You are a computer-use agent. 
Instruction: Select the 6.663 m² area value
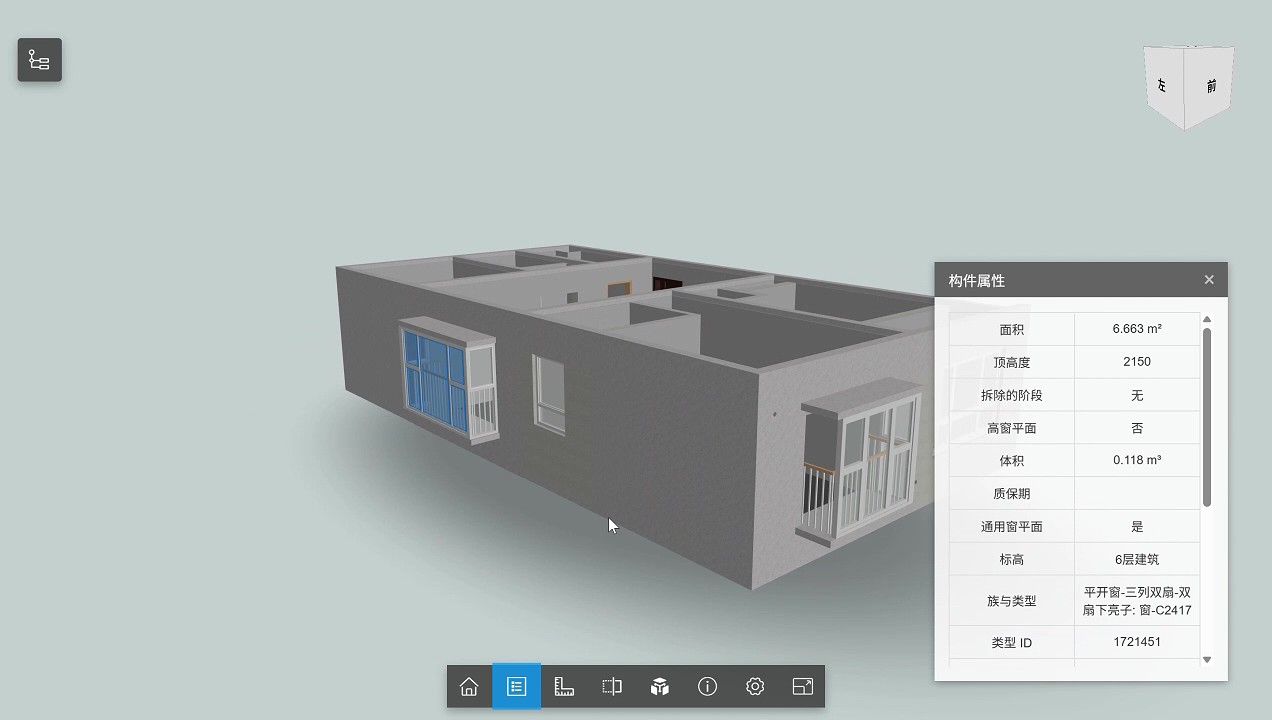1137,329
